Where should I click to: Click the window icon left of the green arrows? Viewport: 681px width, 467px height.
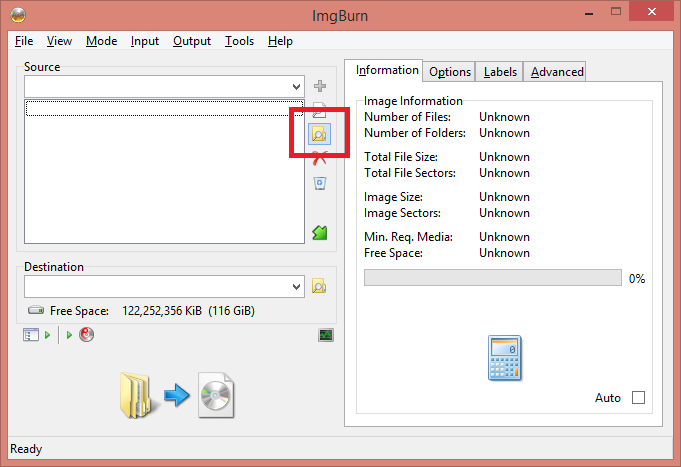(x=30, y=335)
